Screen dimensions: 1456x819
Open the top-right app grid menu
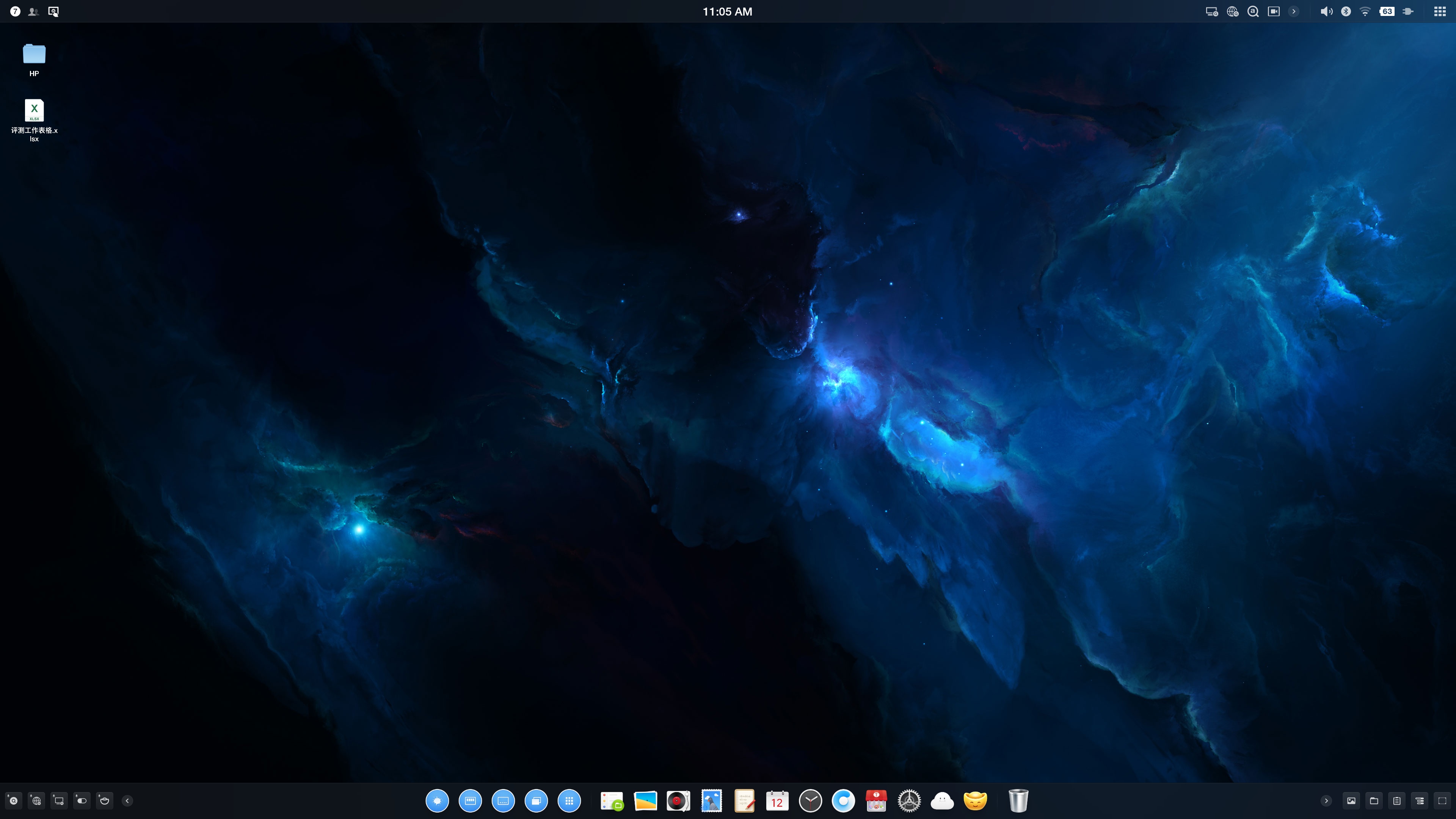(1440, 11)
